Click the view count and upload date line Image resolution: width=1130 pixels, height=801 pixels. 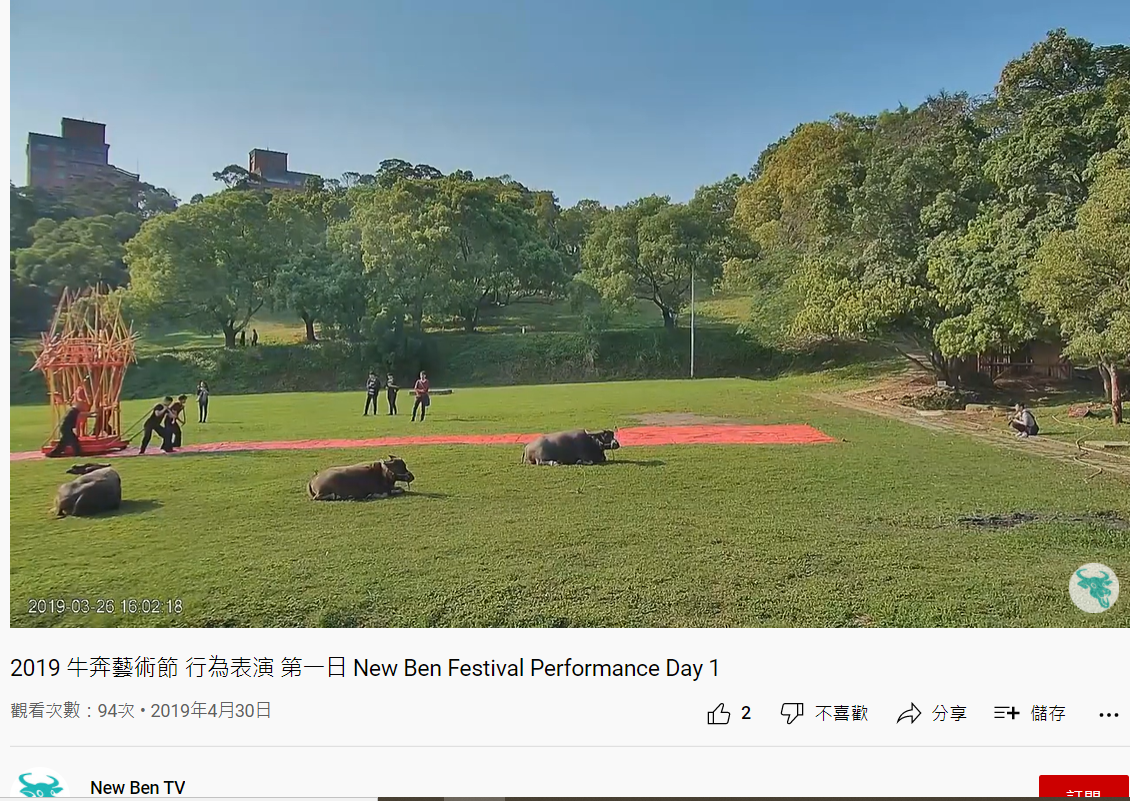[141, 710]
